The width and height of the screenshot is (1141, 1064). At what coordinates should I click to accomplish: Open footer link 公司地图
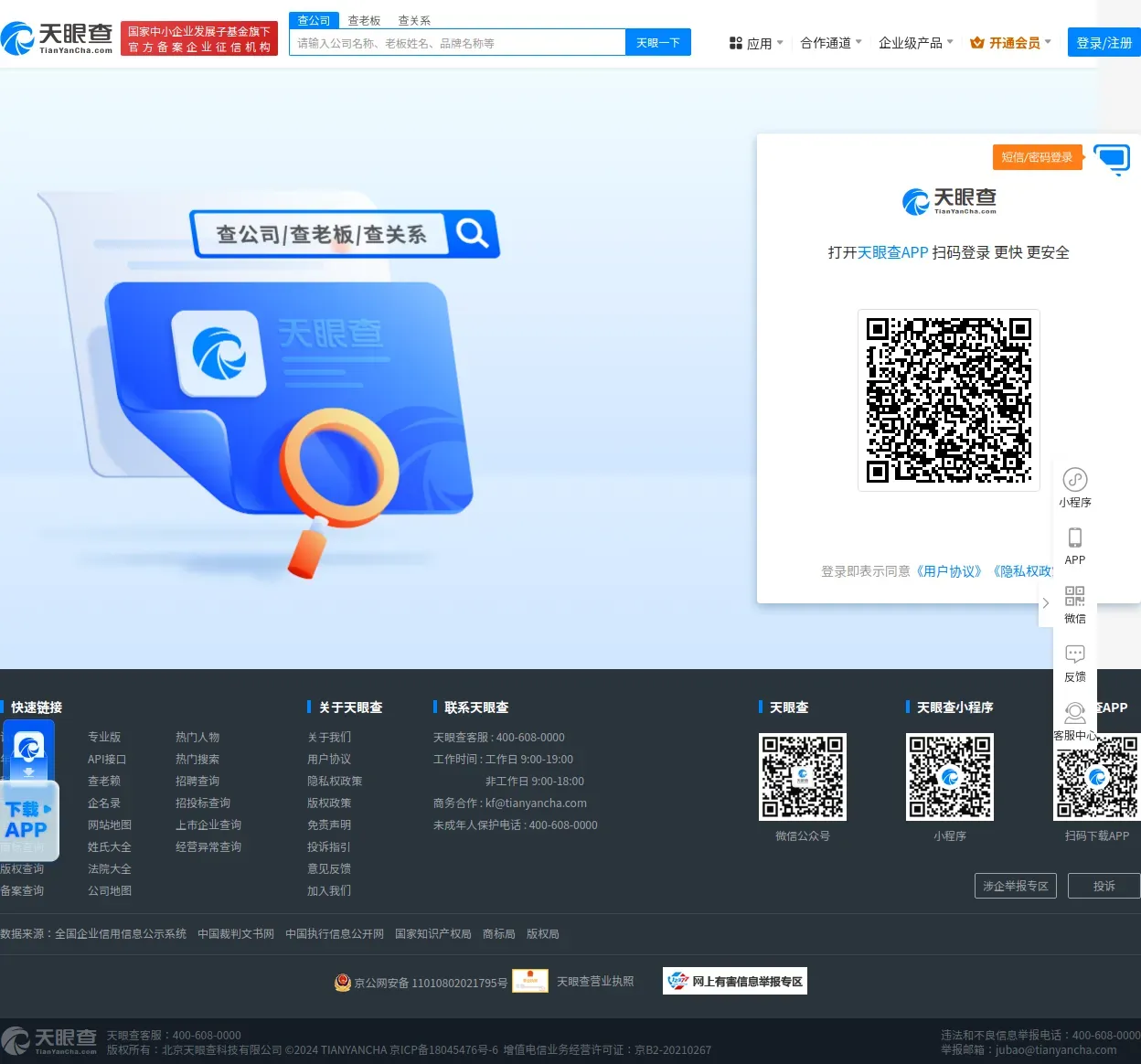(110, 890)
